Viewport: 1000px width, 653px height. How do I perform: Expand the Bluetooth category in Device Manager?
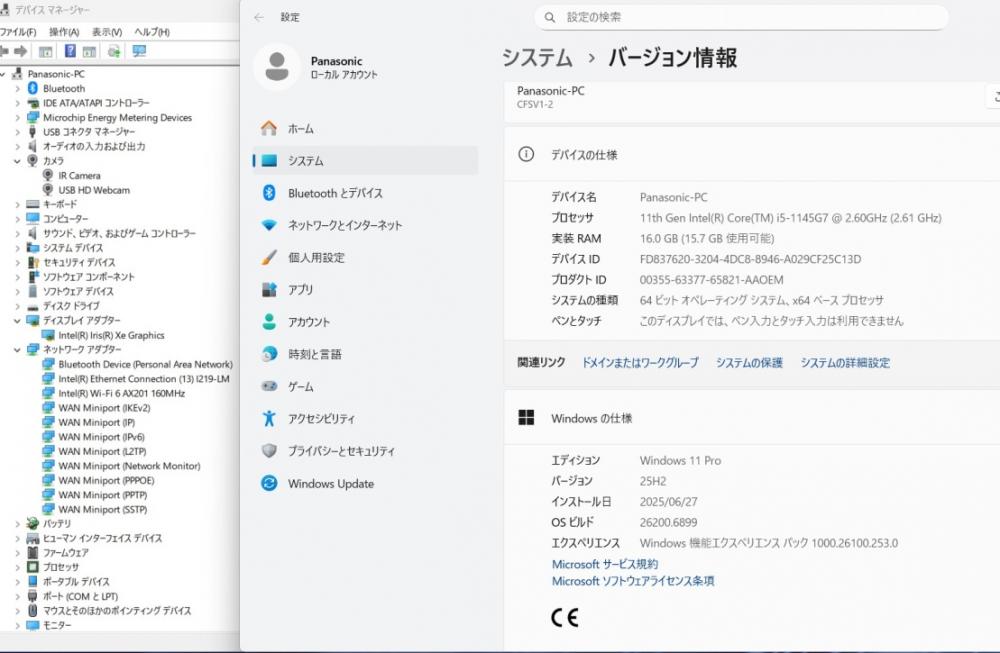17,89
